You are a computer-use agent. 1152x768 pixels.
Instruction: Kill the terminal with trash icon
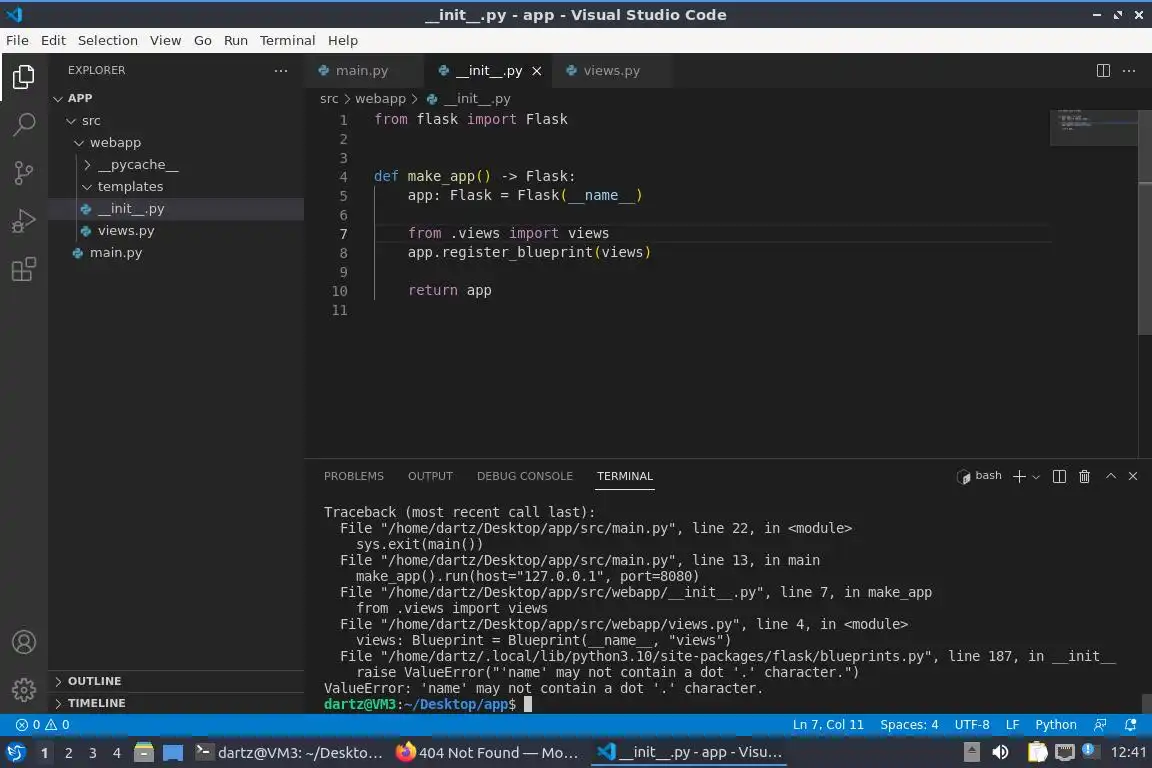tap(1084, 476)
